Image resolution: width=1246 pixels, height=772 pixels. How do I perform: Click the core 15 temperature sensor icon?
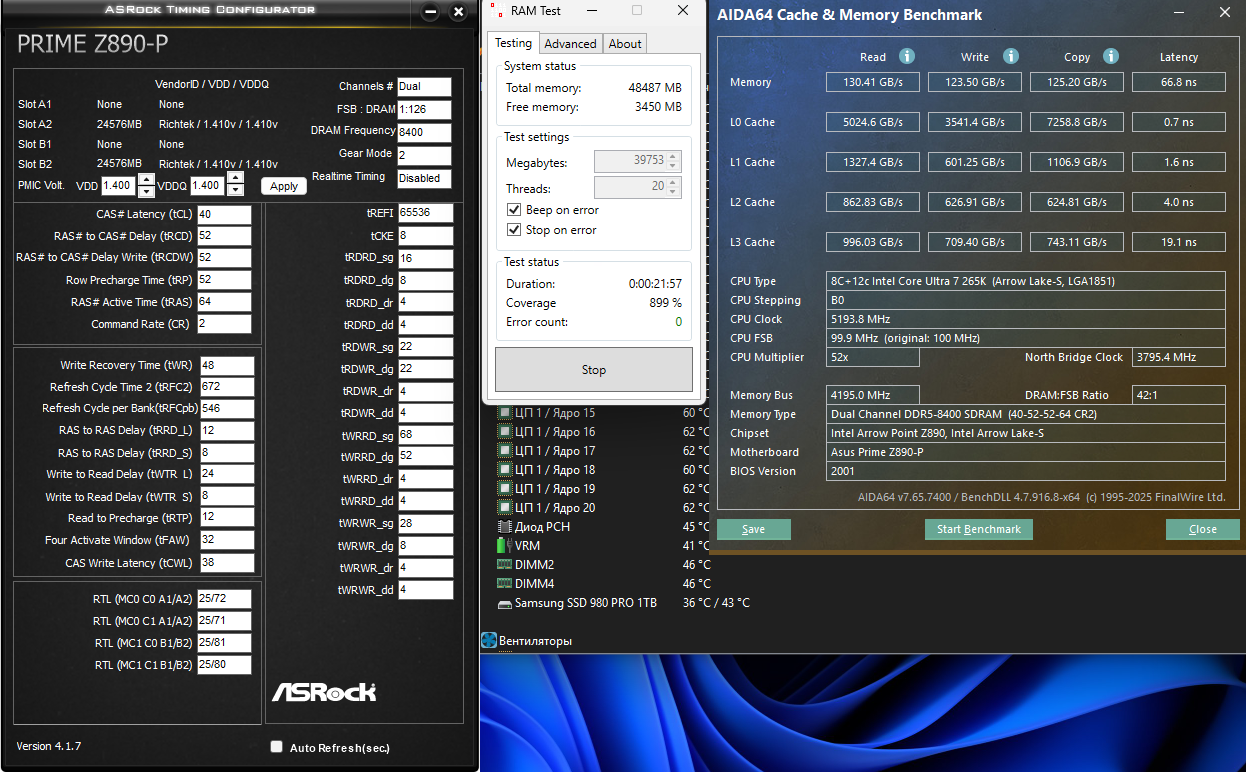click(505, 413)
